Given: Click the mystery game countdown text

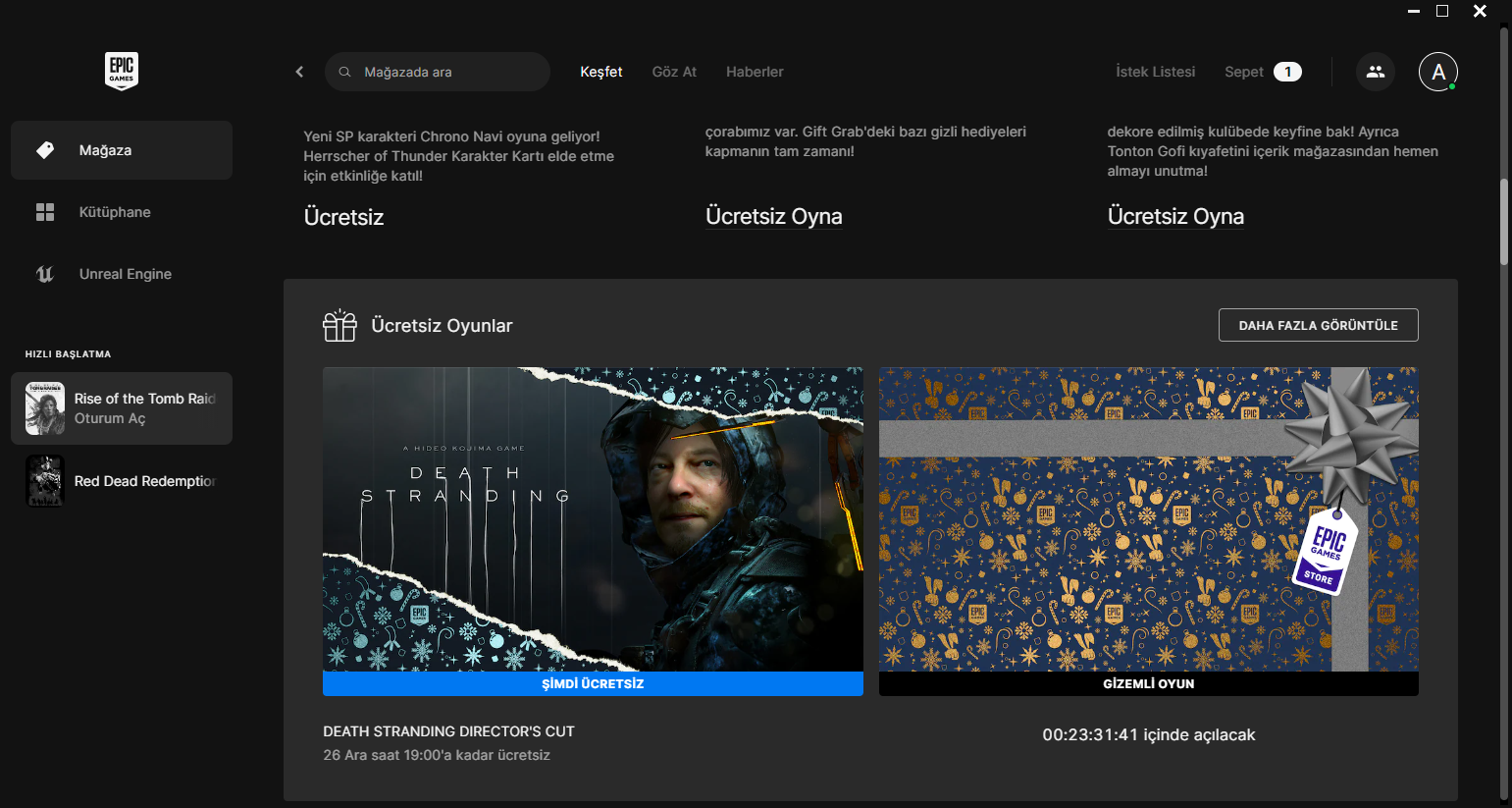Looking at the screenshot, I should [1149, 734].
